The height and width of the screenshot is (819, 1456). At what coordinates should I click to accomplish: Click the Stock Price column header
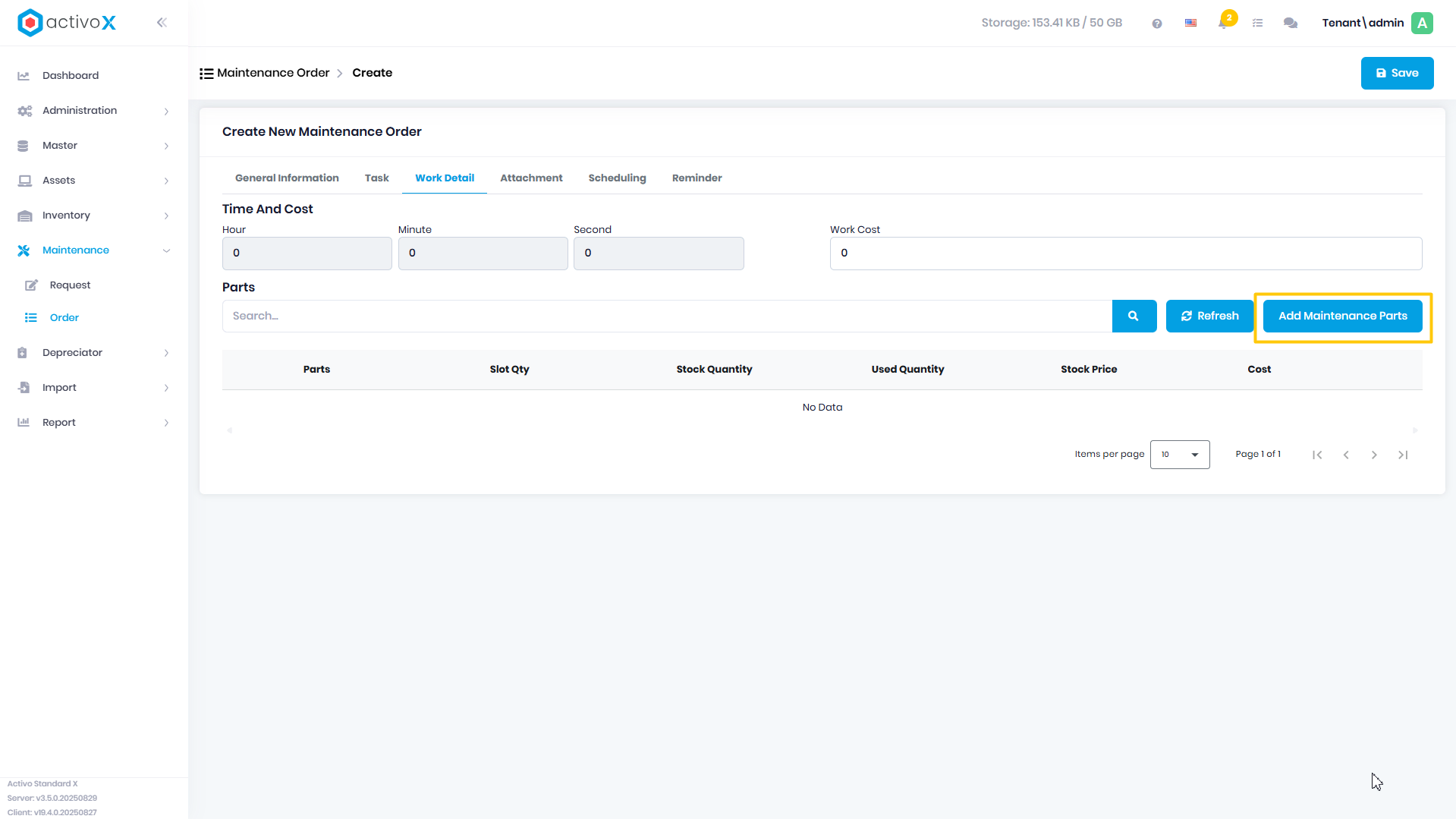click(x=1089, y=370)
